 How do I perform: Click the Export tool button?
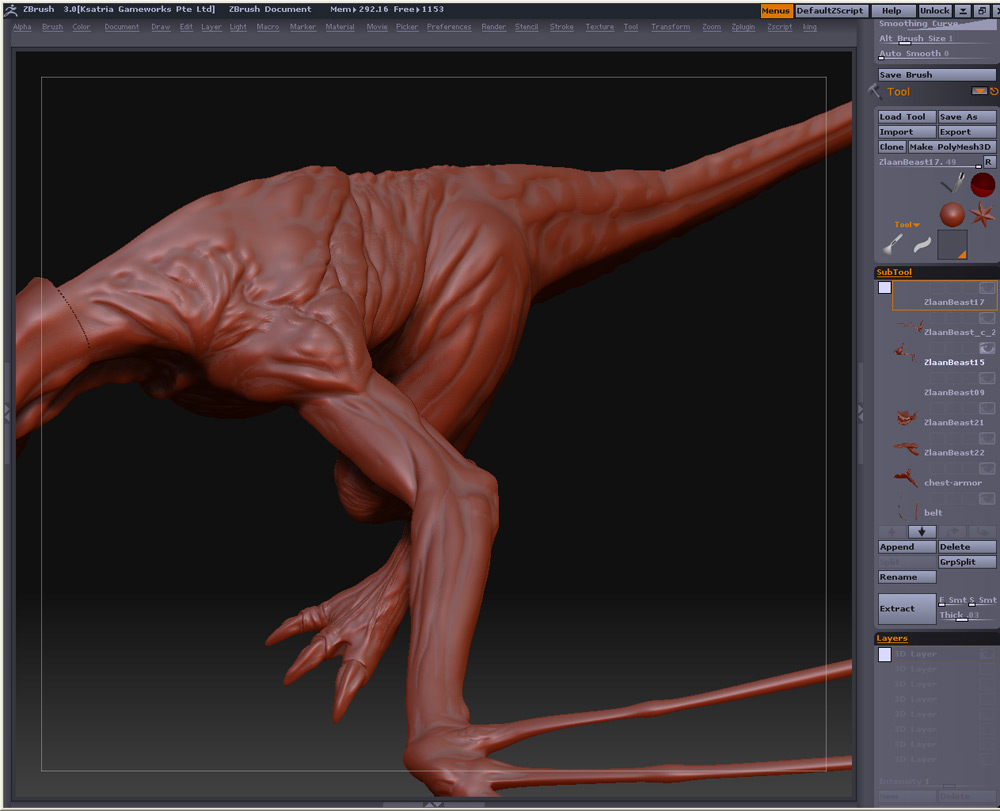coord(966,132)
